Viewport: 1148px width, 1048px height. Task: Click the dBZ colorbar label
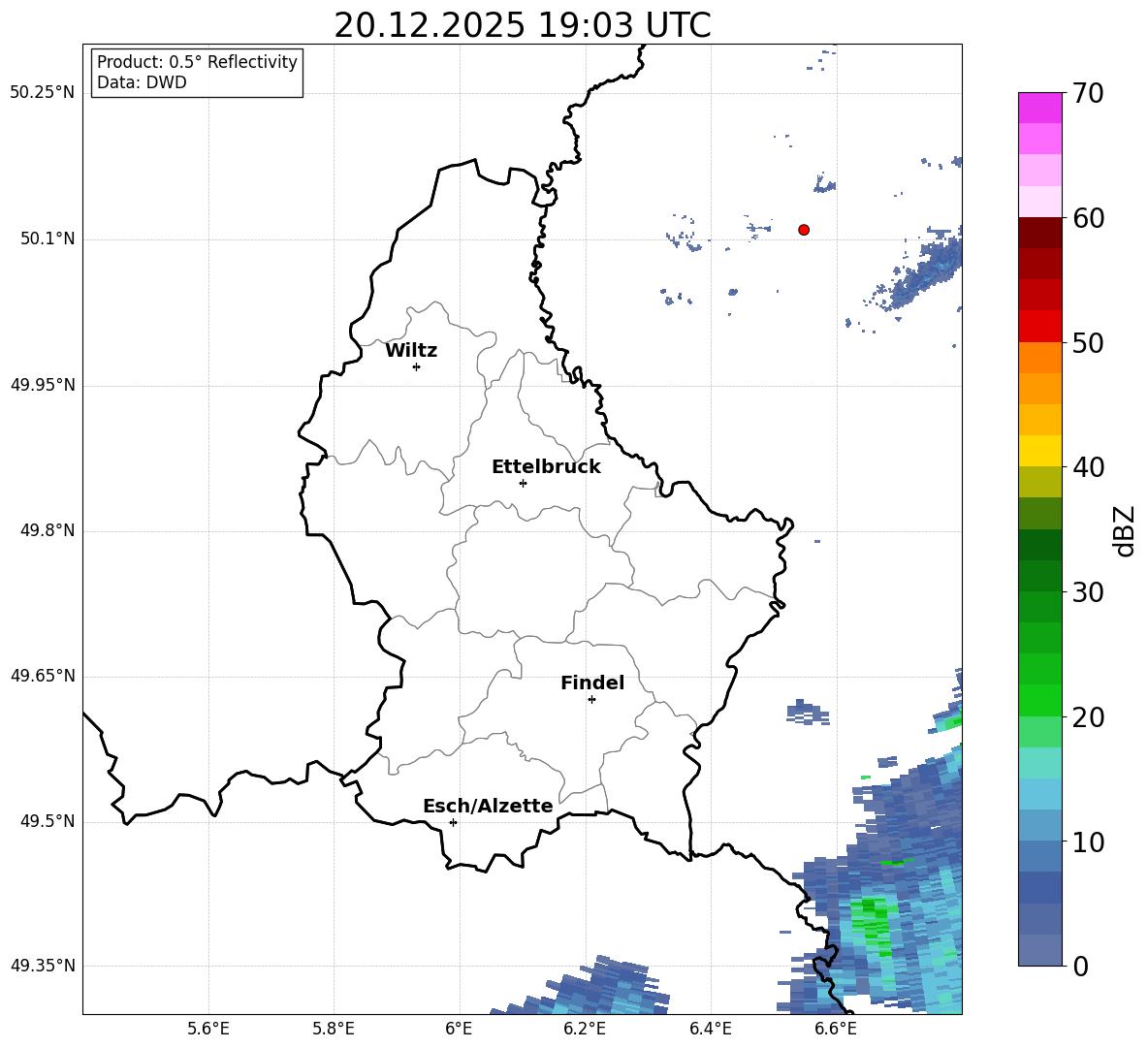pyautogui.click(x=1126, y=530)
